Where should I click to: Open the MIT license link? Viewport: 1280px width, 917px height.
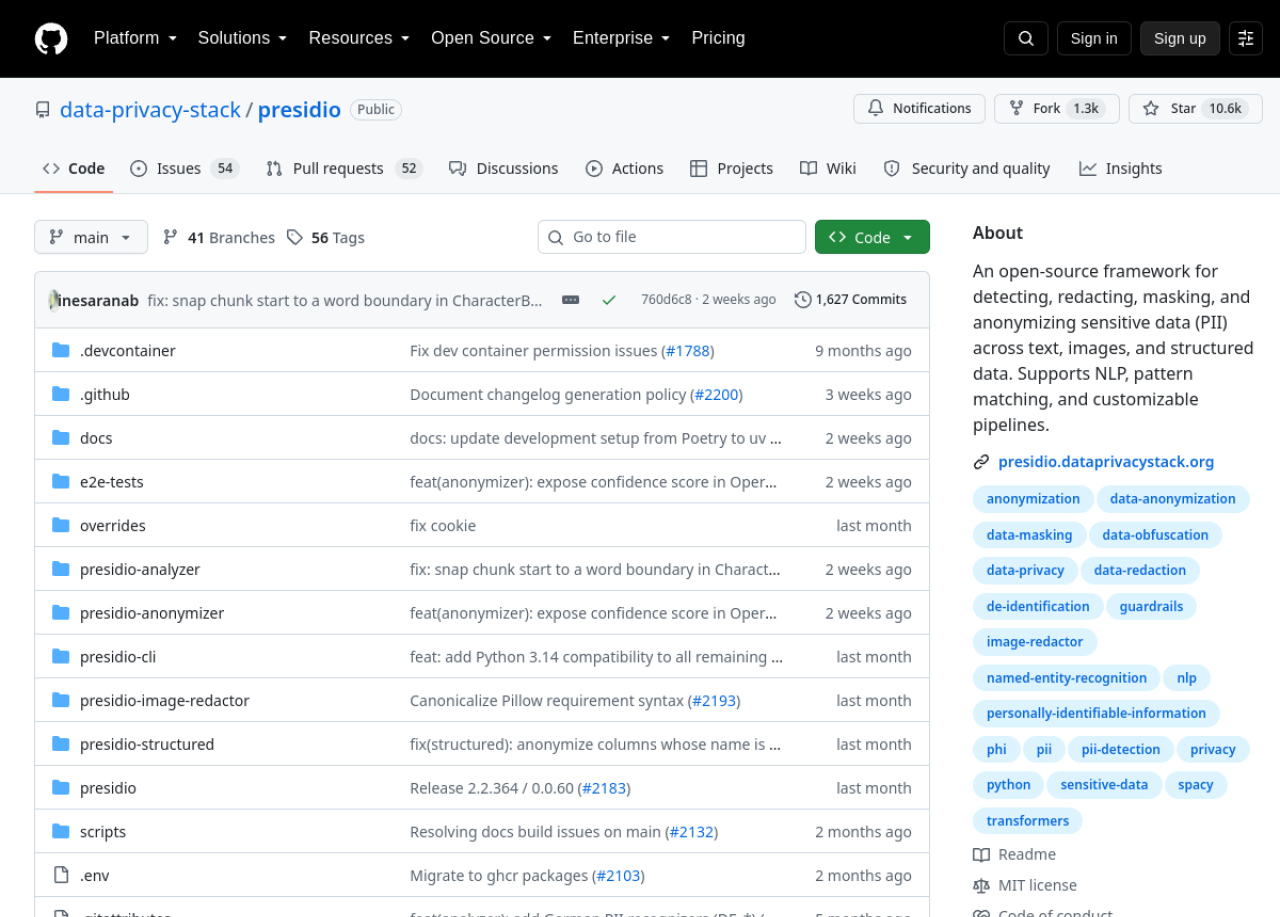click(1025, 885)
